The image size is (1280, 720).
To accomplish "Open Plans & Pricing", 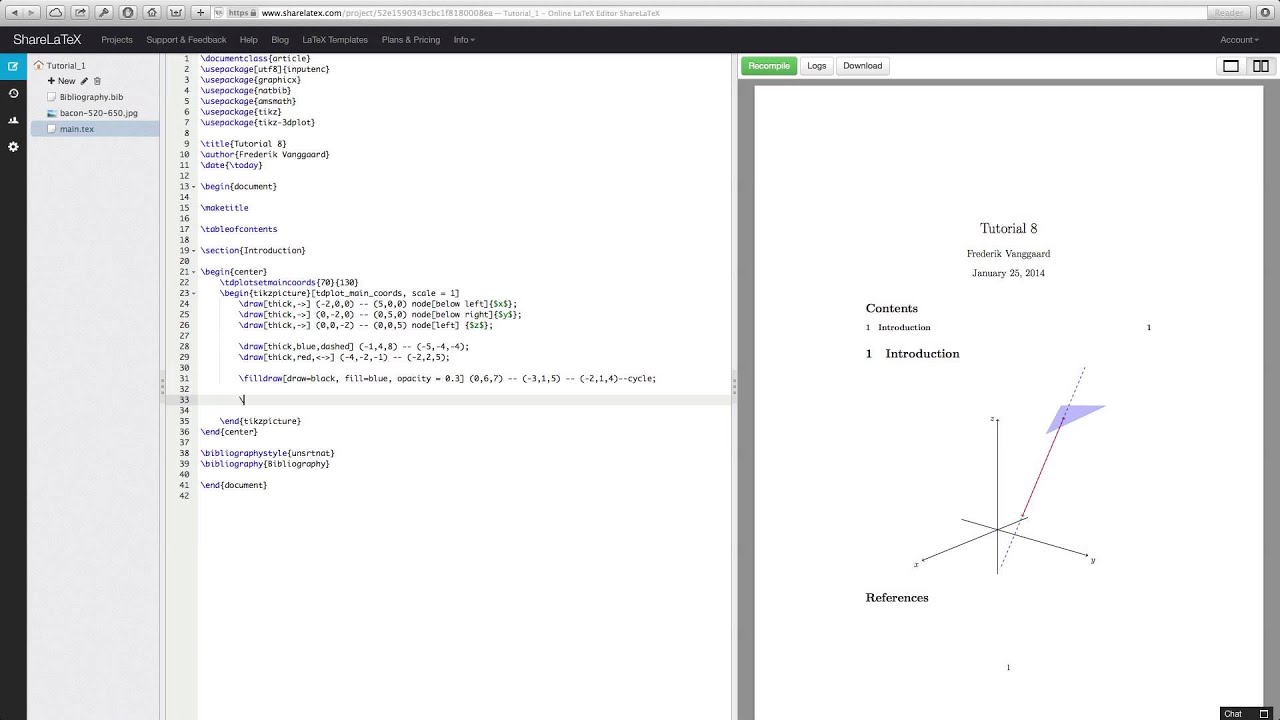I will pos(410,40).
